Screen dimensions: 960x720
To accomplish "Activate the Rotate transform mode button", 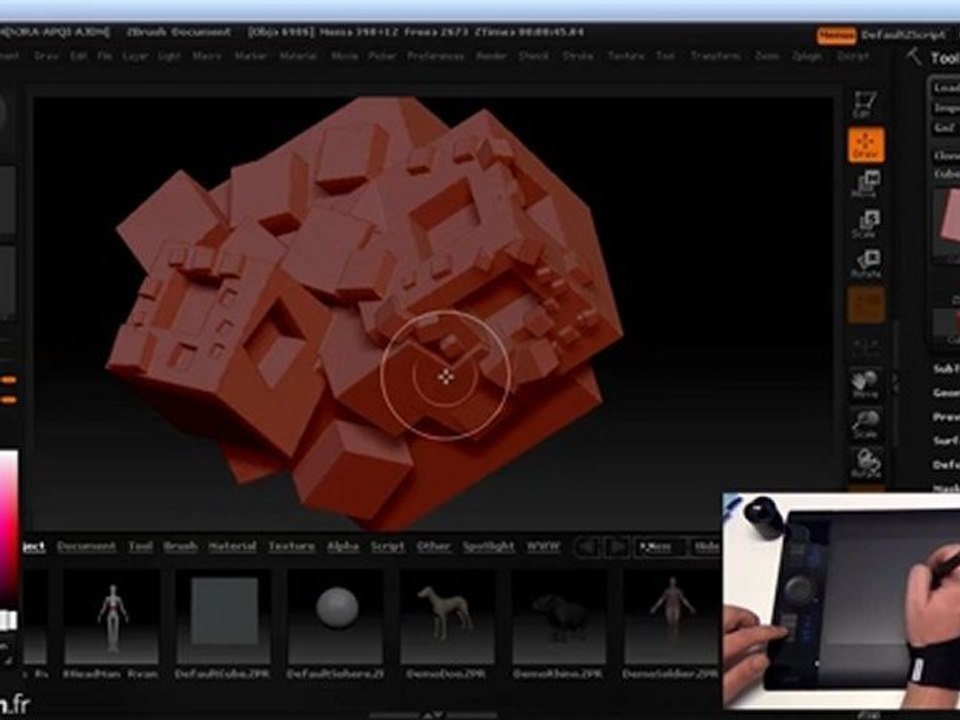I will [x=867, y=264].
